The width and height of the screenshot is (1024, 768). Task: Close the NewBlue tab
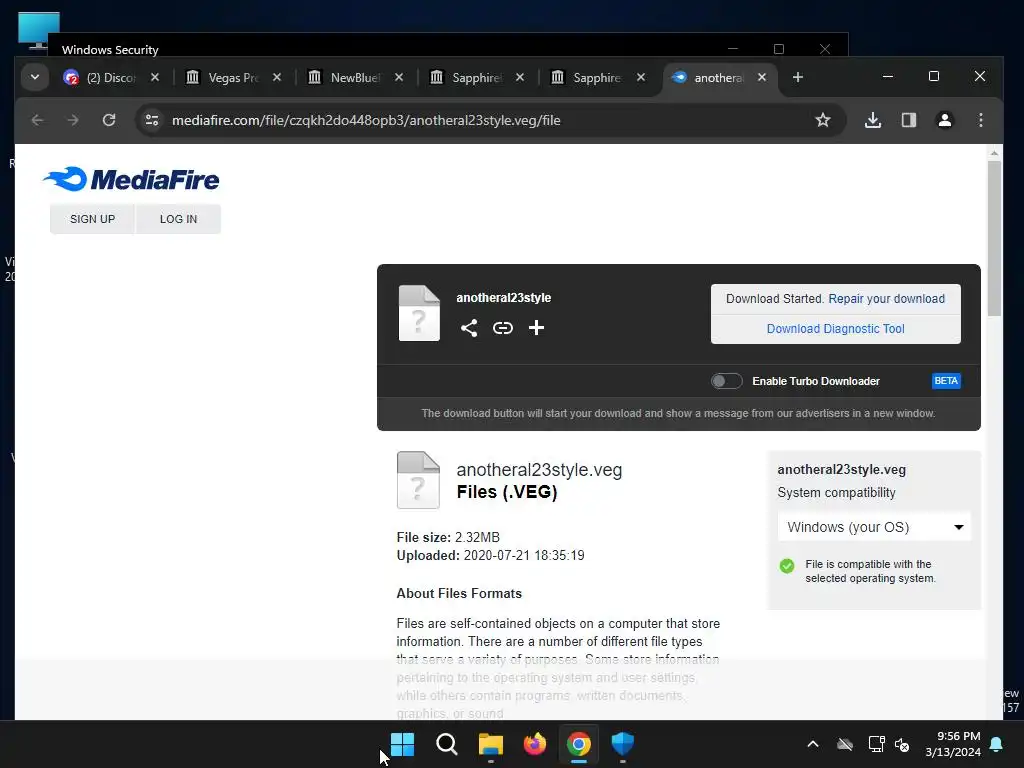(x=399, y=77)
